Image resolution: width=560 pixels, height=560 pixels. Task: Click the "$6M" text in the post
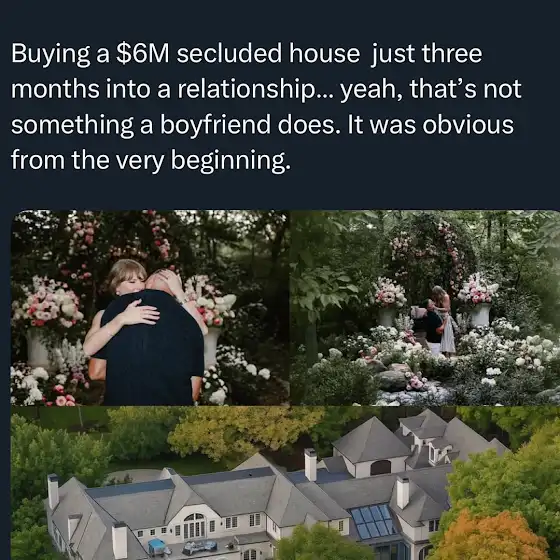tap(142, 54)
